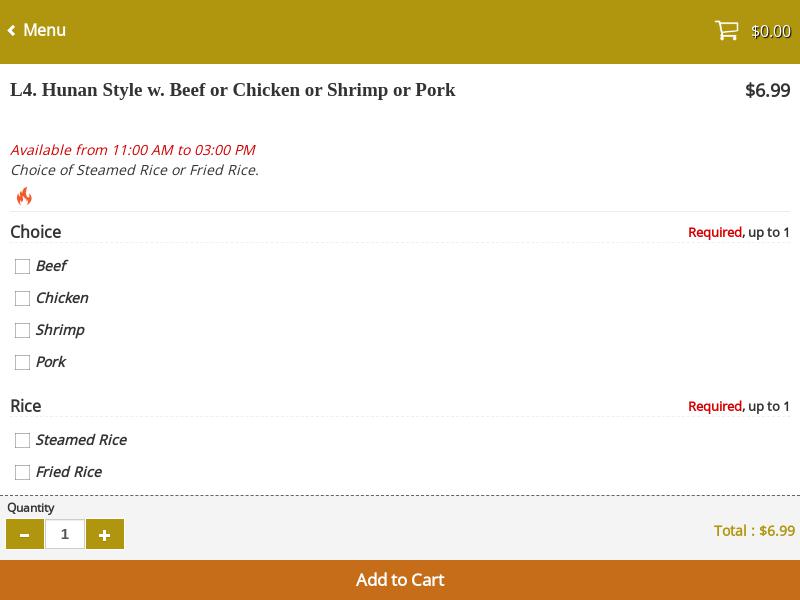The height and width of the screenshot is (600, 800).
Task: Choose the Pork checkbox
Action: click(x=22, y=362)
